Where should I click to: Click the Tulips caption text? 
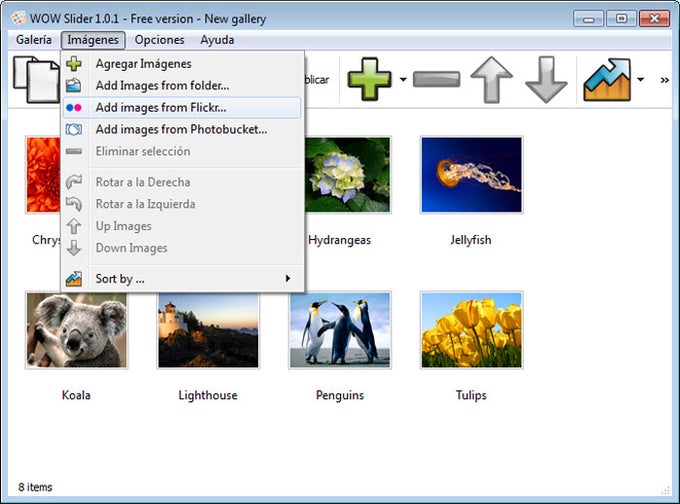471,395
